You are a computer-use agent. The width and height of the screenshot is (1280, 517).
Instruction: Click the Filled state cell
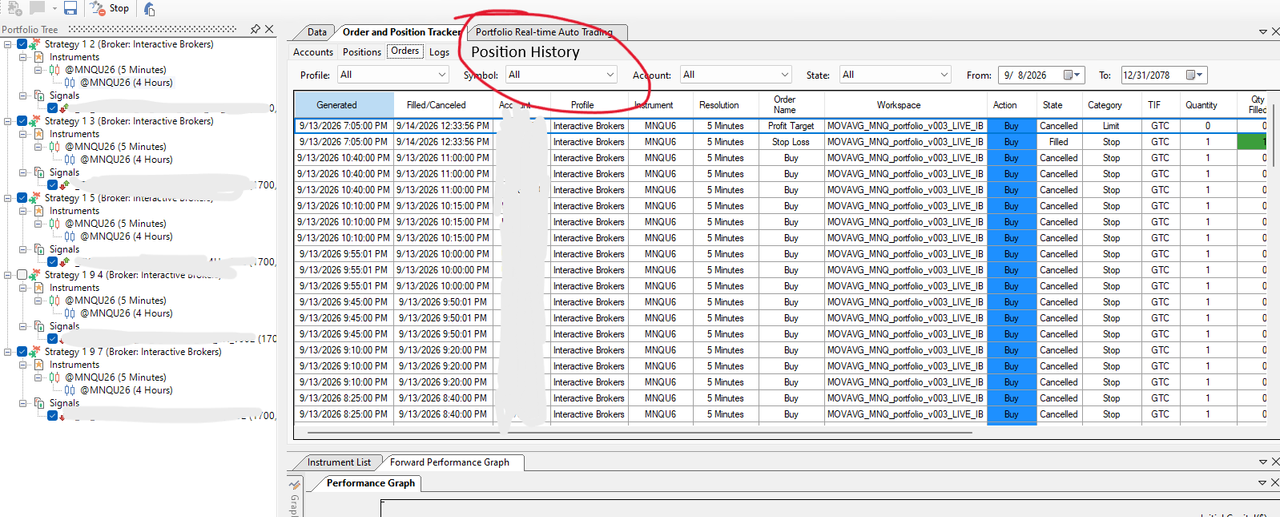click(x=1059, y=142)
